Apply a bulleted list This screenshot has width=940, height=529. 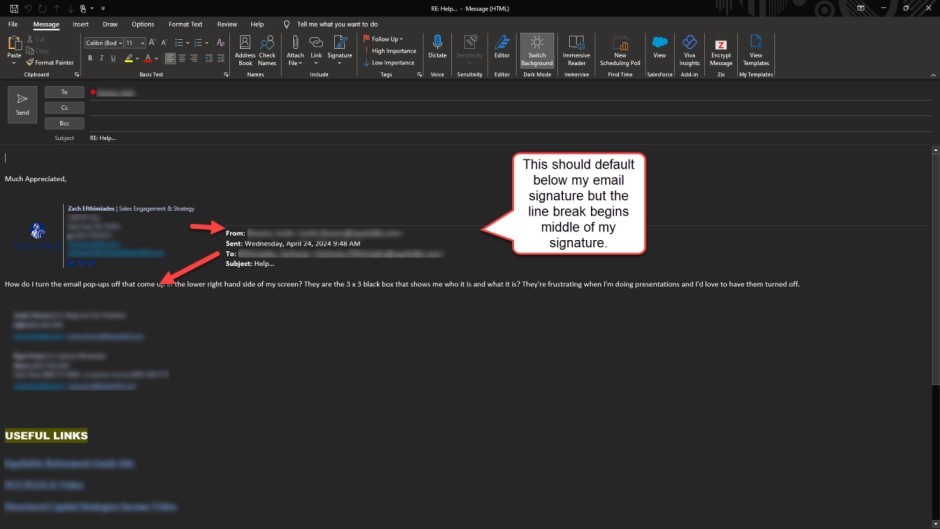pyautogui.click(x=179, y=43)
